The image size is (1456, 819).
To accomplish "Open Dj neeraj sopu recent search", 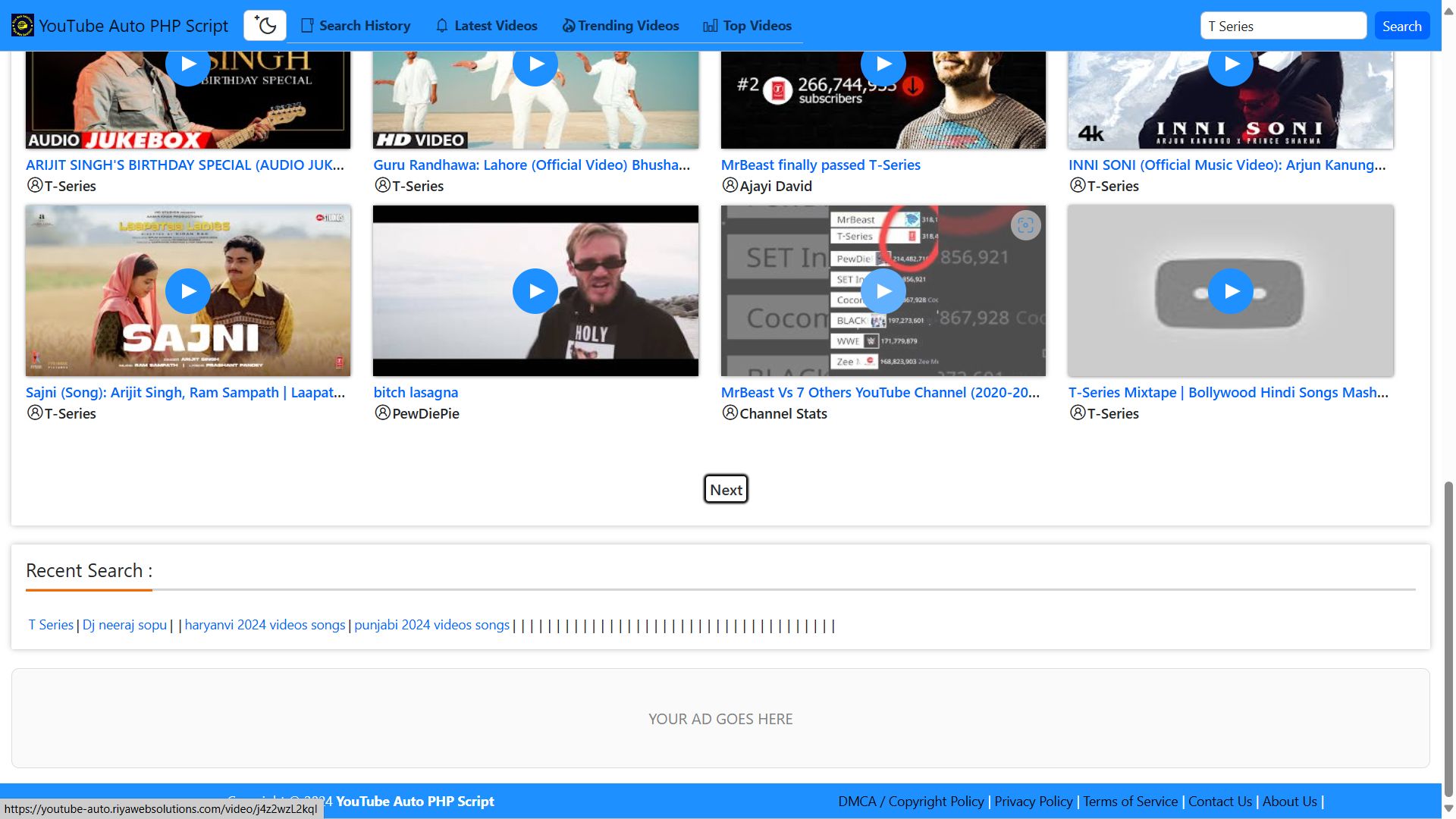I will (x=124, y=625).
